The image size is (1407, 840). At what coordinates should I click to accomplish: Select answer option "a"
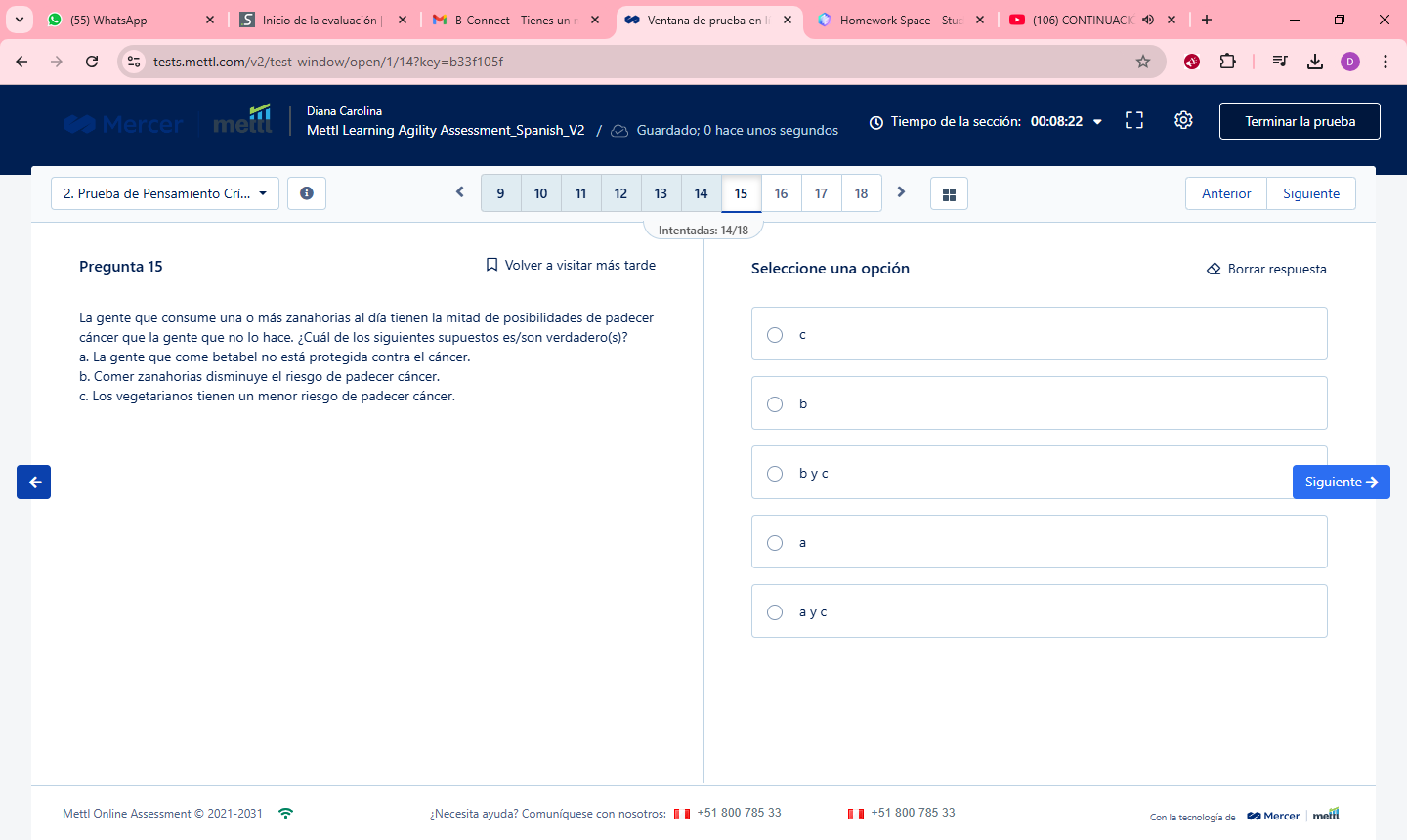point(1039,542)
